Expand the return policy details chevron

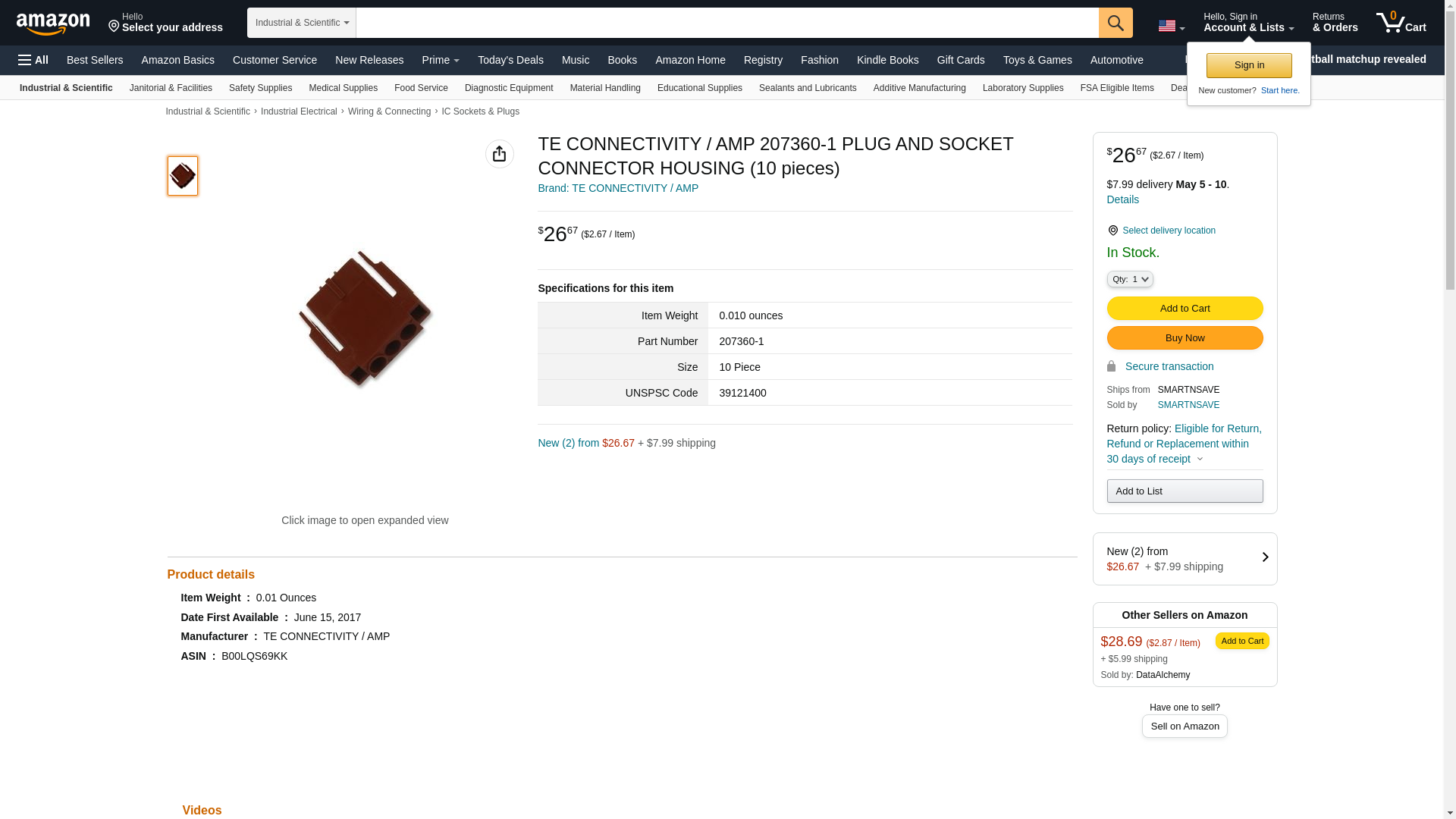click(1200, 459)
